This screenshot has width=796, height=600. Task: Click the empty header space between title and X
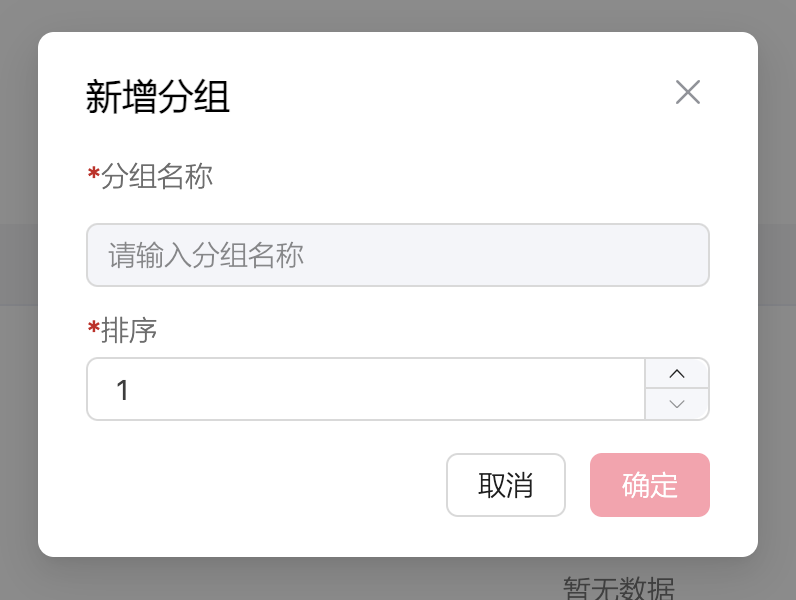tap(450, 96)
